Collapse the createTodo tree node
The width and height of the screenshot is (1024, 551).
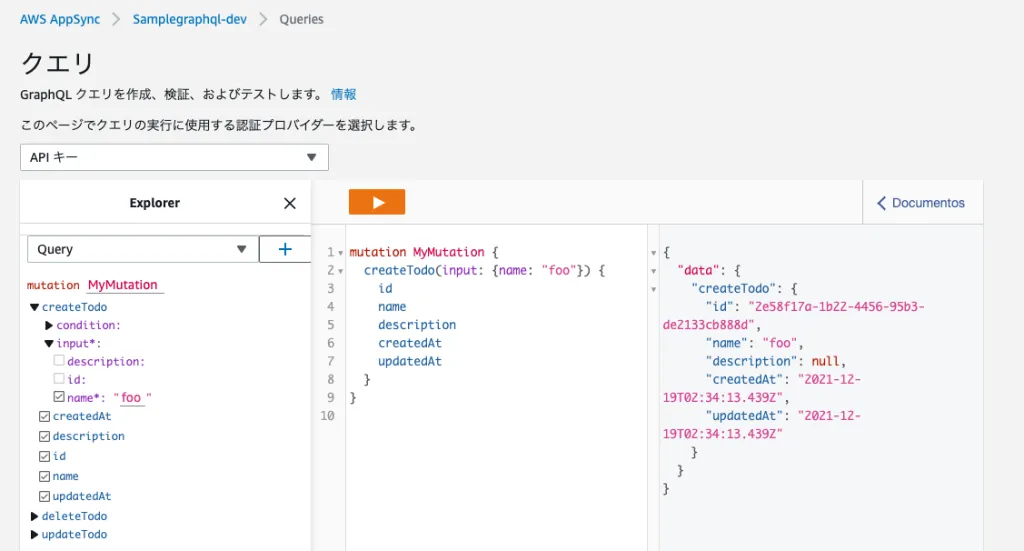[35, 307]
